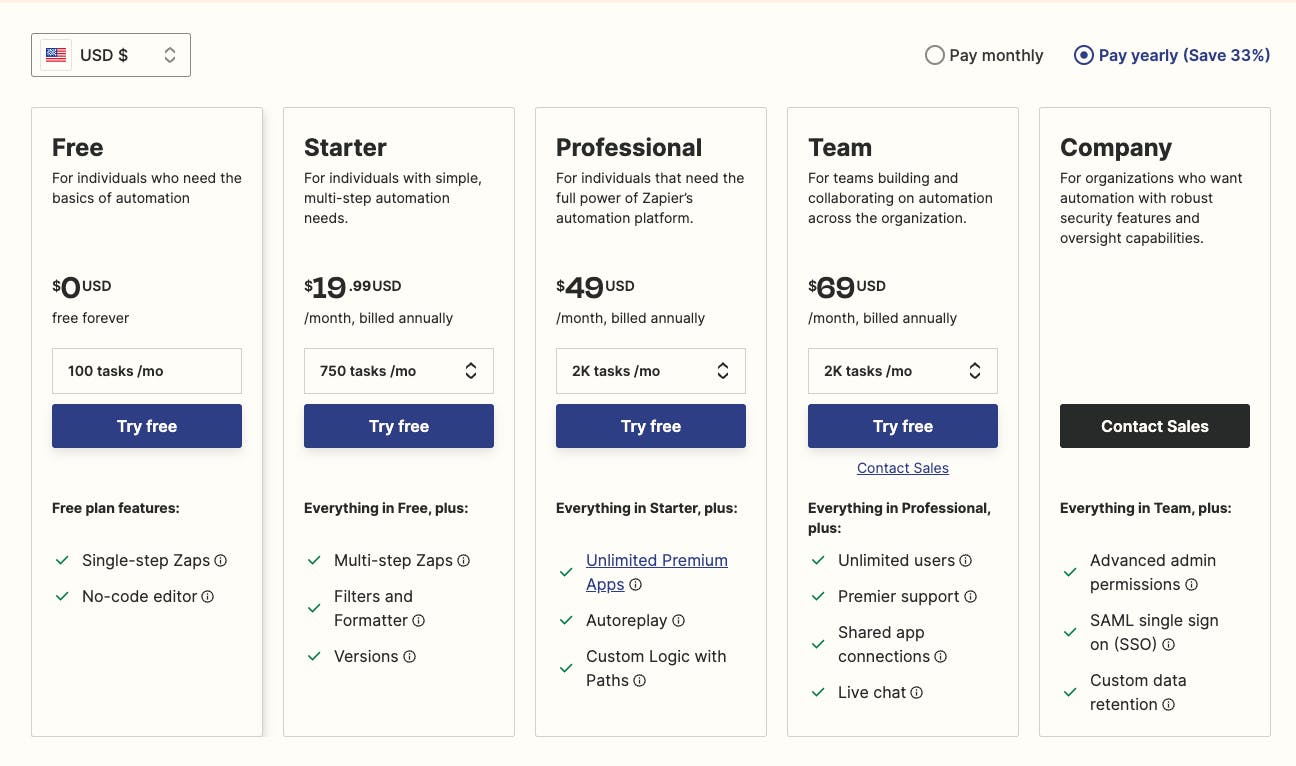Select Pay yearly (Save 33%) option
The width and height of the screenshot is (1296, 766).
tap(1083, 55)
